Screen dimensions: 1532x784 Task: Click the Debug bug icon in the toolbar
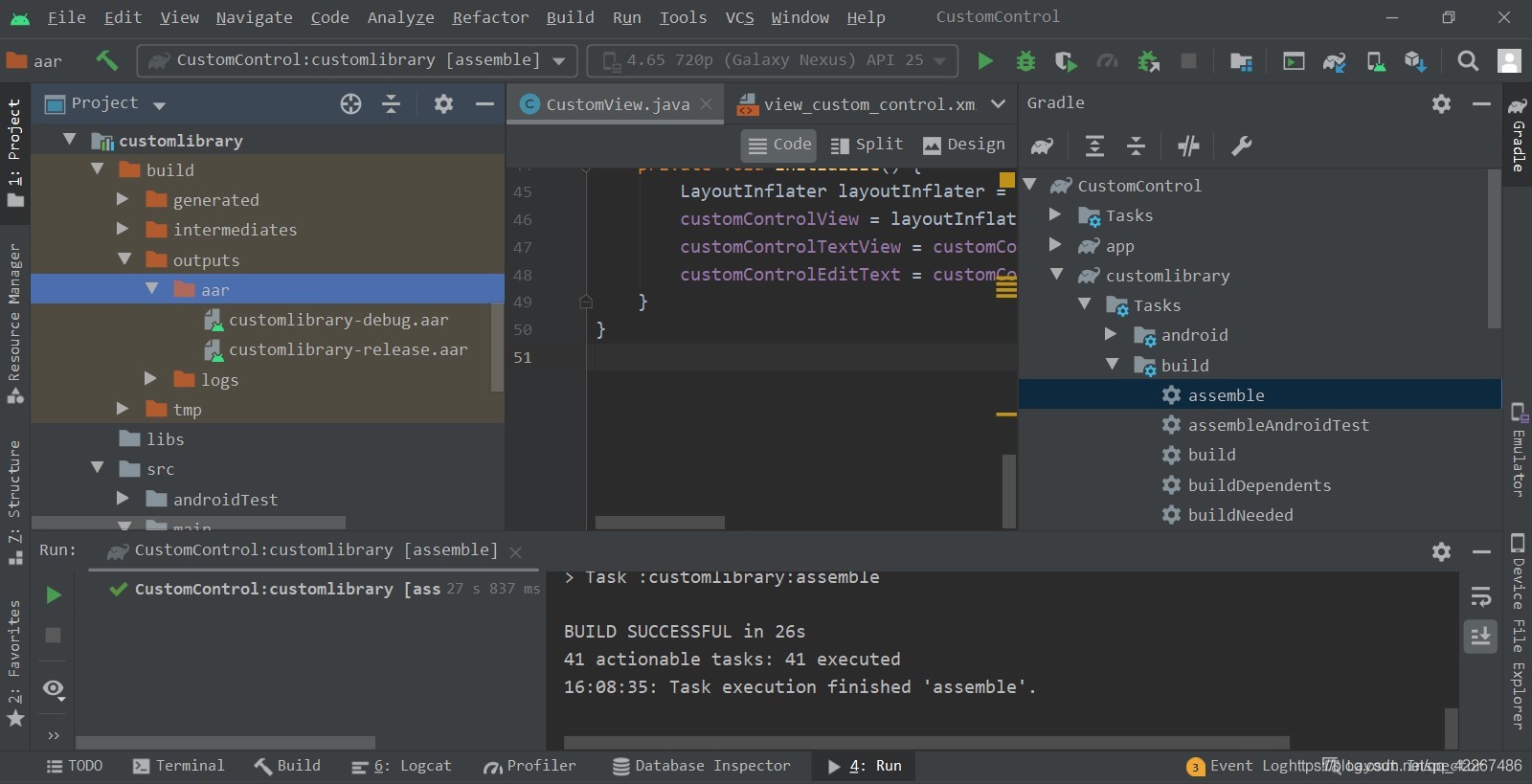tap(1025, 61)
